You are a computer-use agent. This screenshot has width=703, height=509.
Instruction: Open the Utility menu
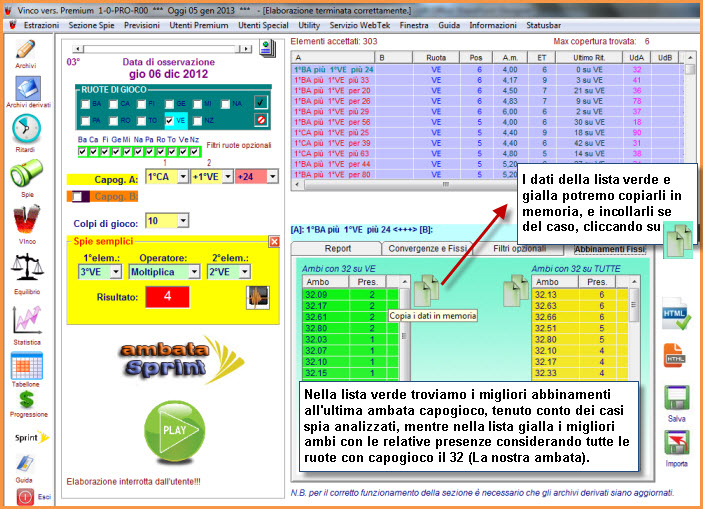click(309, 26)
